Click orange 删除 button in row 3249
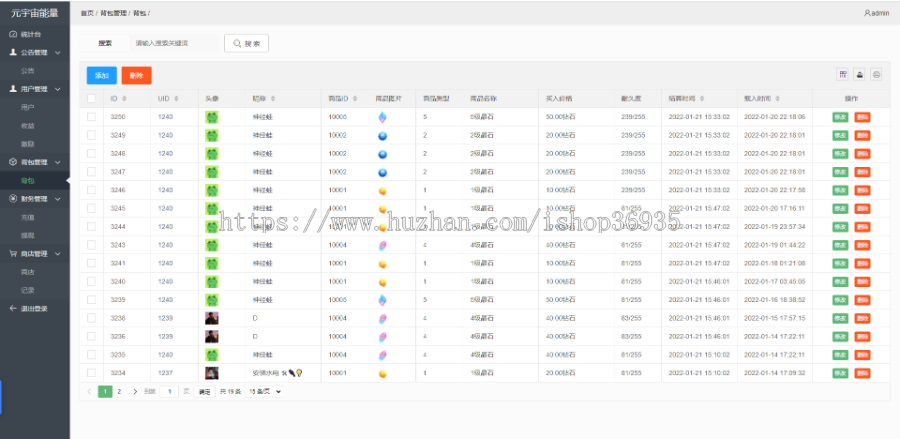 pyautogui.click(x=862, y=135)
